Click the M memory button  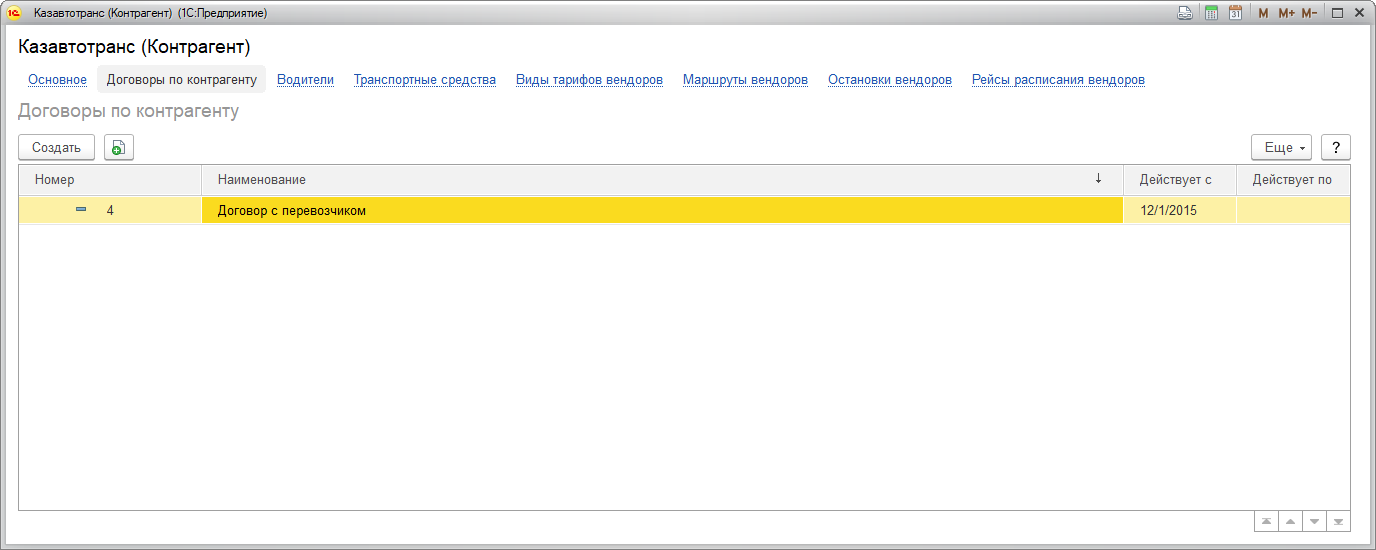click(1263, 13)
